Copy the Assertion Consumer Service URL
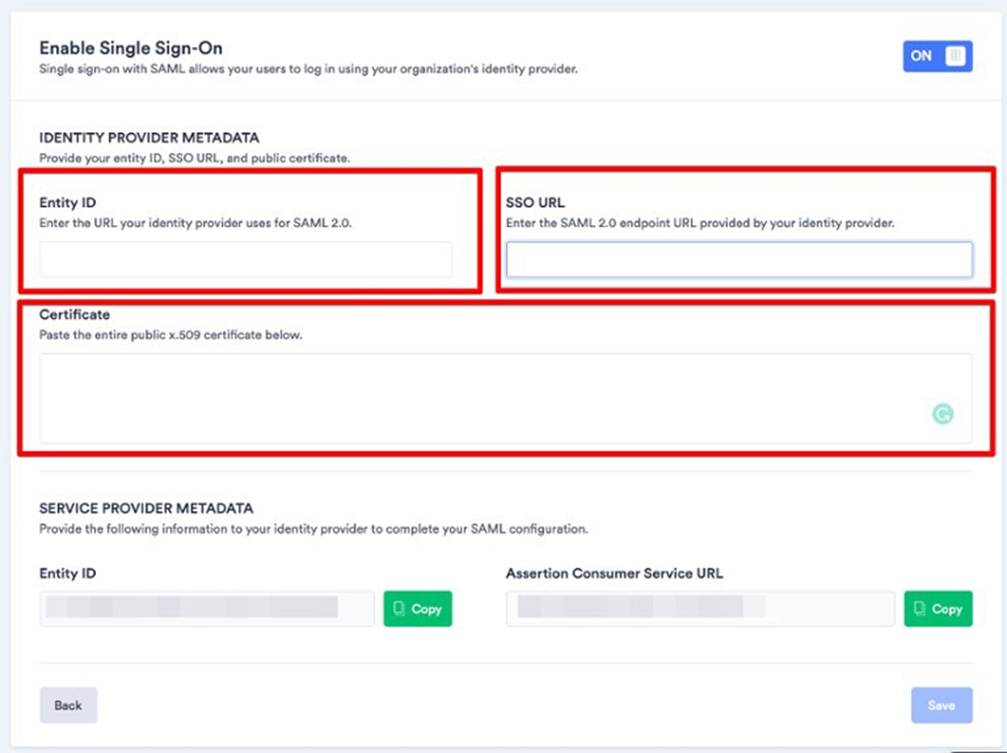This screenshot has width=1007, height=753. coord(938,609)
